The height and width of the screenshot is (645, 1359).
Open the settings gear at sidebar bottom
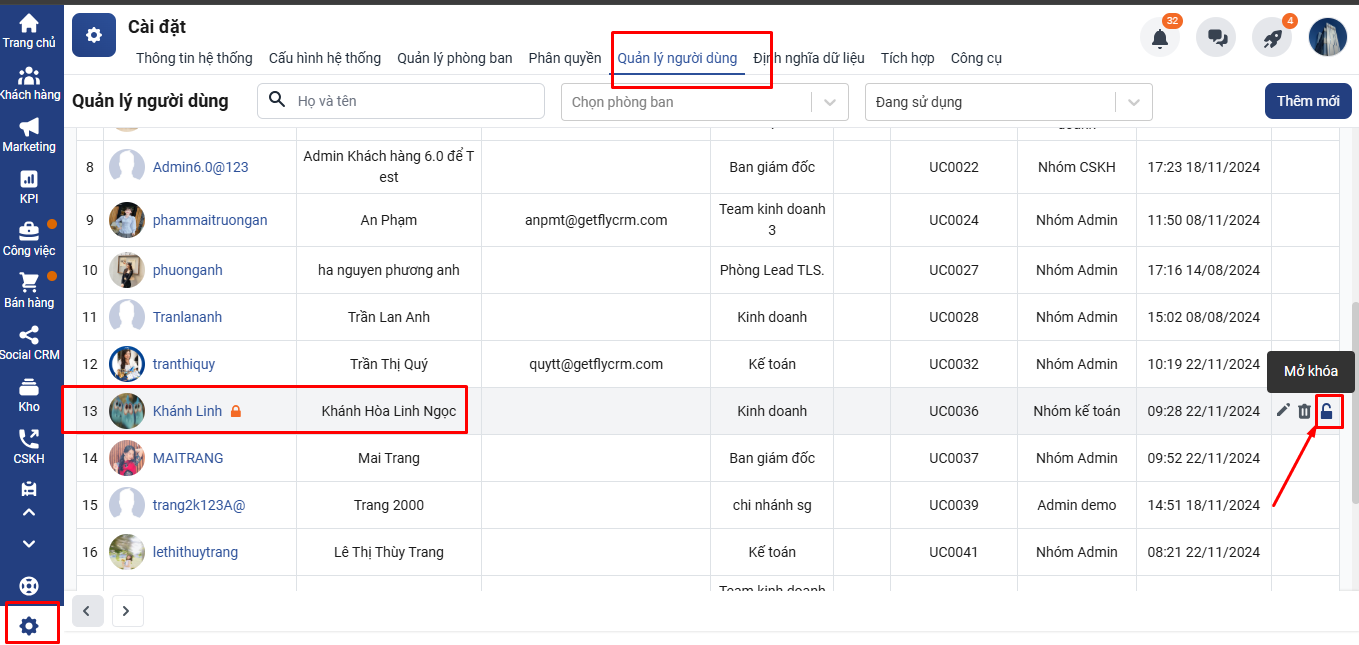pyautogui.click(x=29, y=626)
